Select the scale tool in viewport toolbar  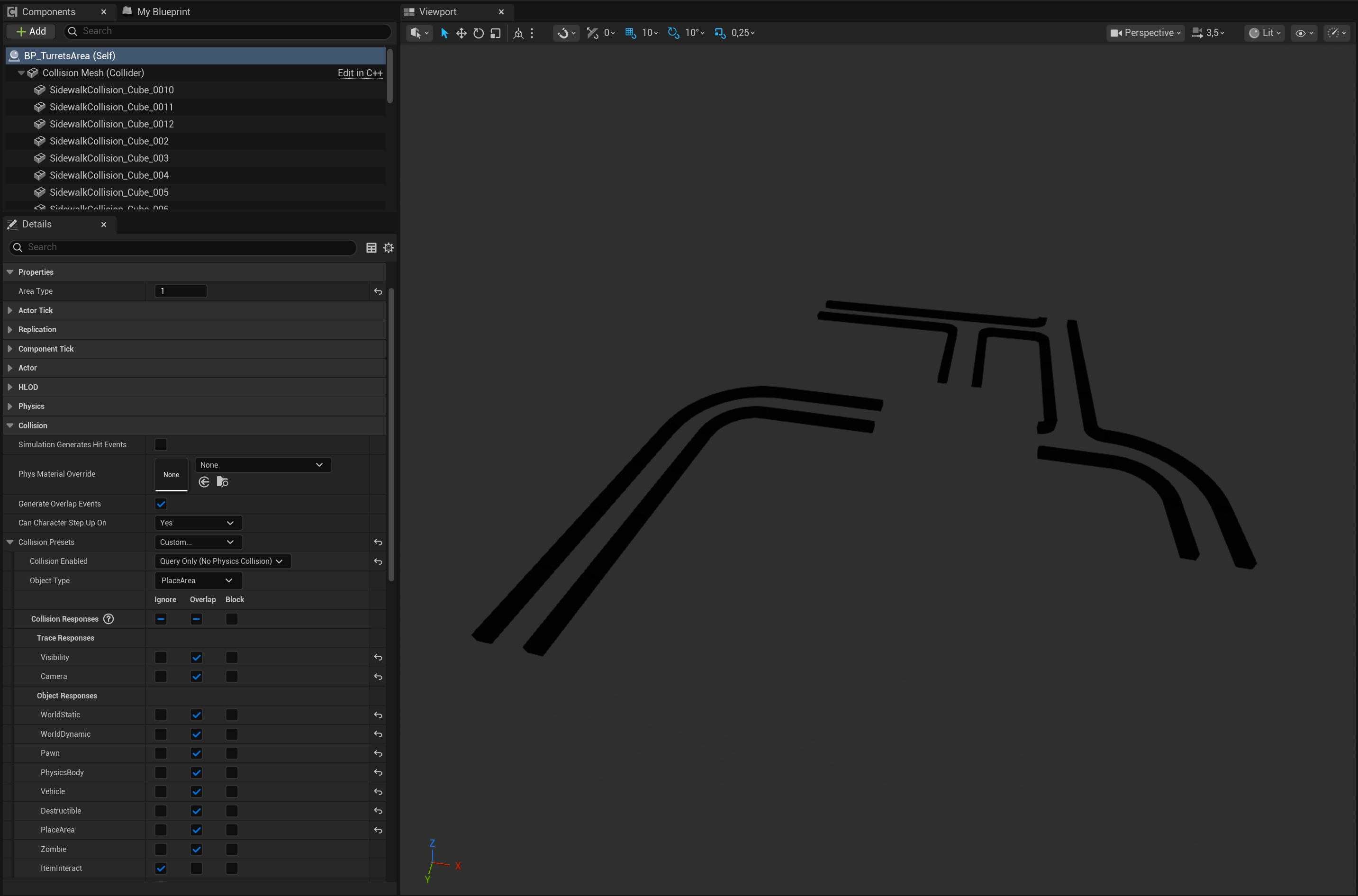coord(495,33)
